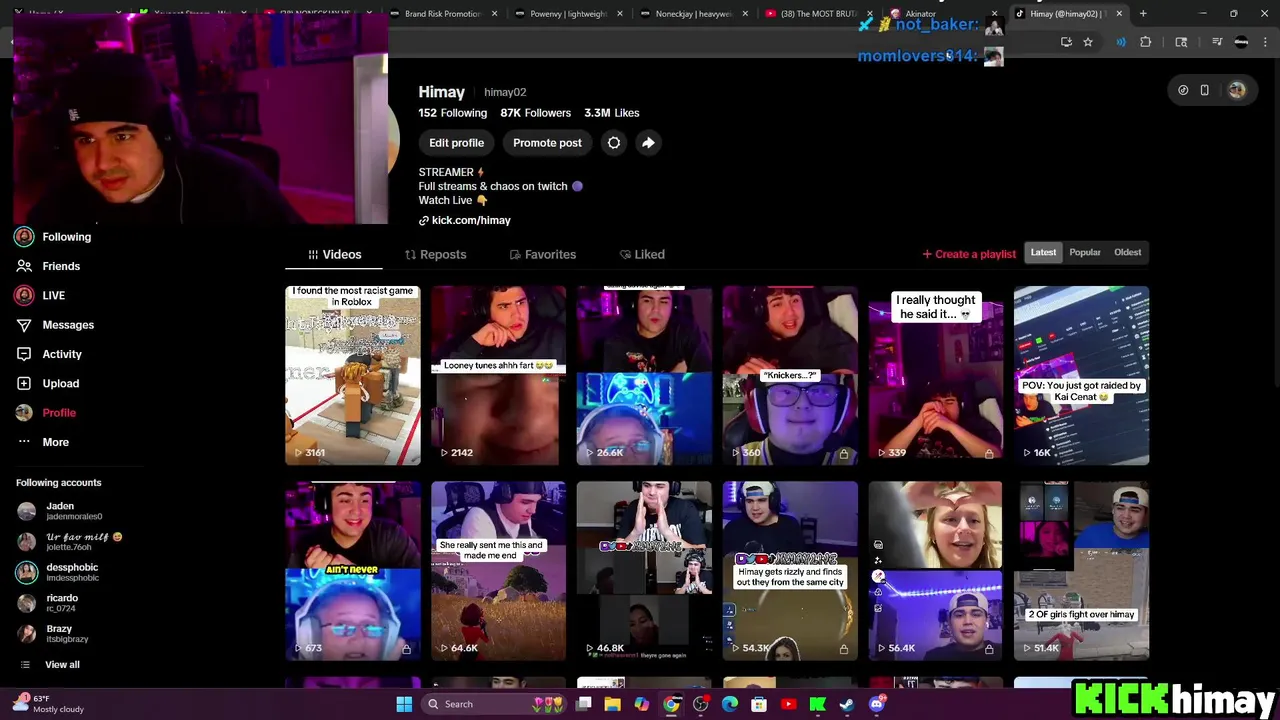Click the profile avatar at top right
This screenshot has height=720, width=1280.
point(1237,90)
